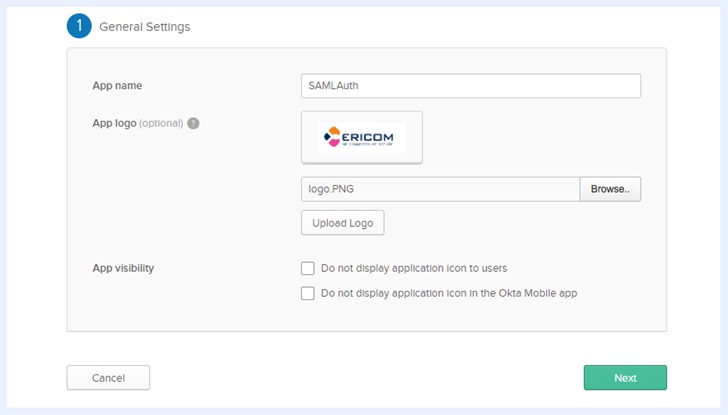Viewport: 728px width, 415px height.
Task: Enable 'Do not display application icon to users'
Action: tap(308, 268)
